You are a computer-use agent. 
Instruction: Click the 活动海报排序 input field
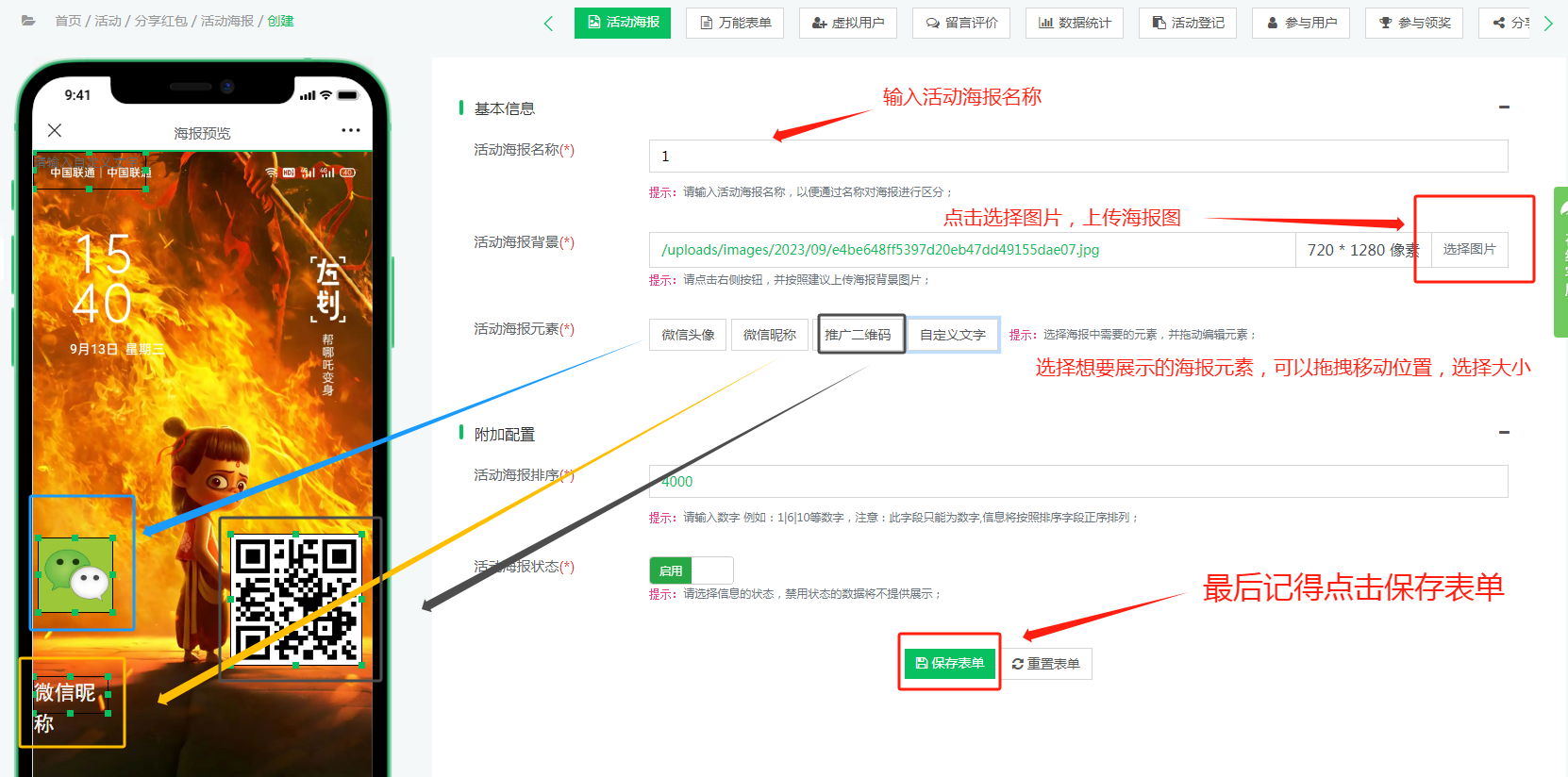[1078, 482]
